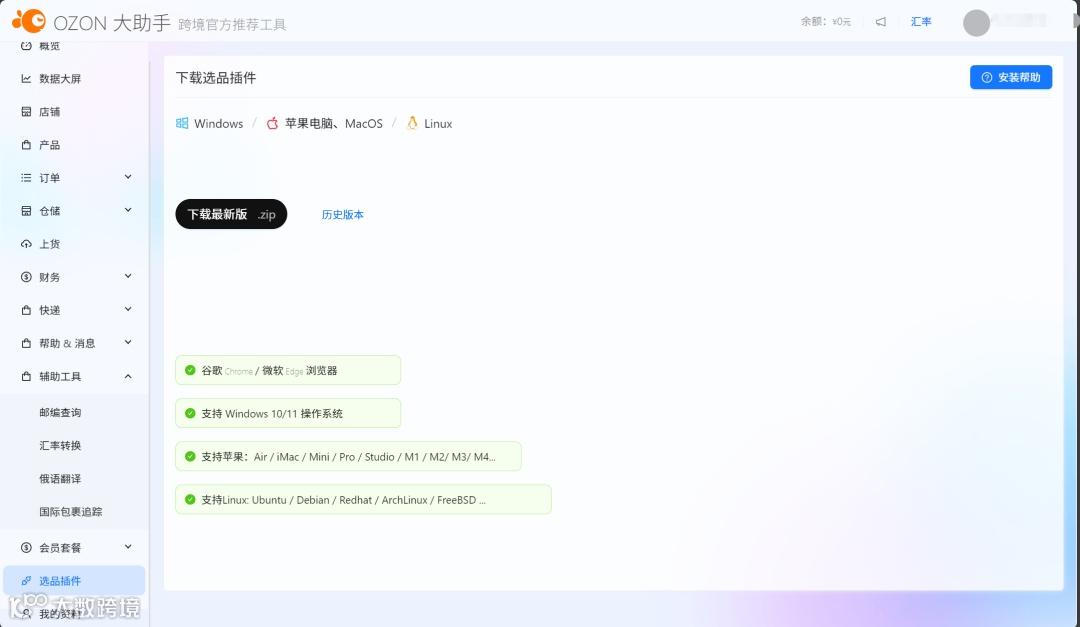1080x627 pixels.
Task: Click the 辅助工具 toolbox icon
Action: pyautogui.click(x=26, y=376)
